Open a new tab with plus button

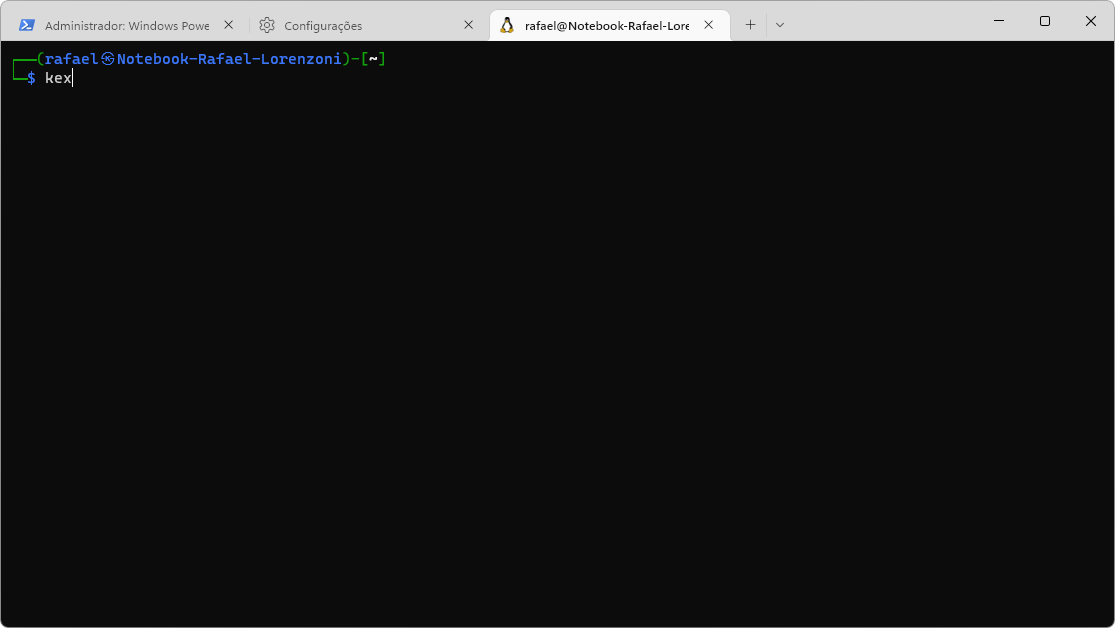(750, 25)
